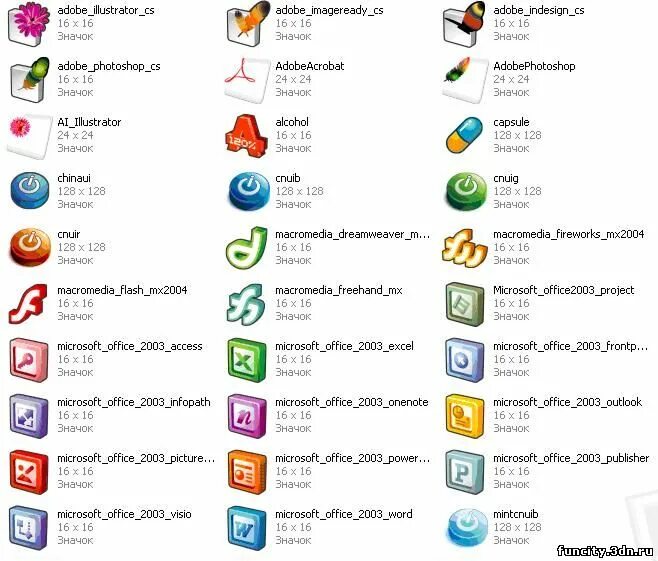Select the green cnuig power button icon

point(465,191)
